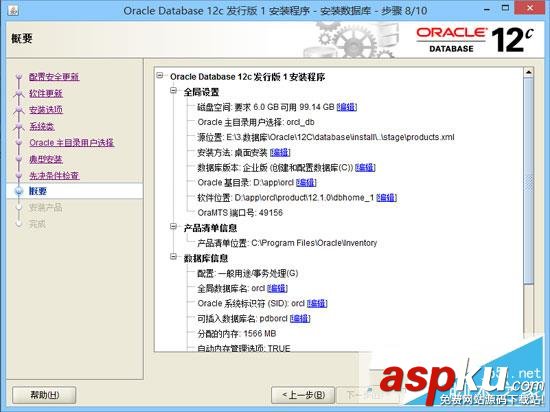Go to 配置安全更新 step
The width and height of the screenshot is (550, 412).
click(x=54, y=77)
